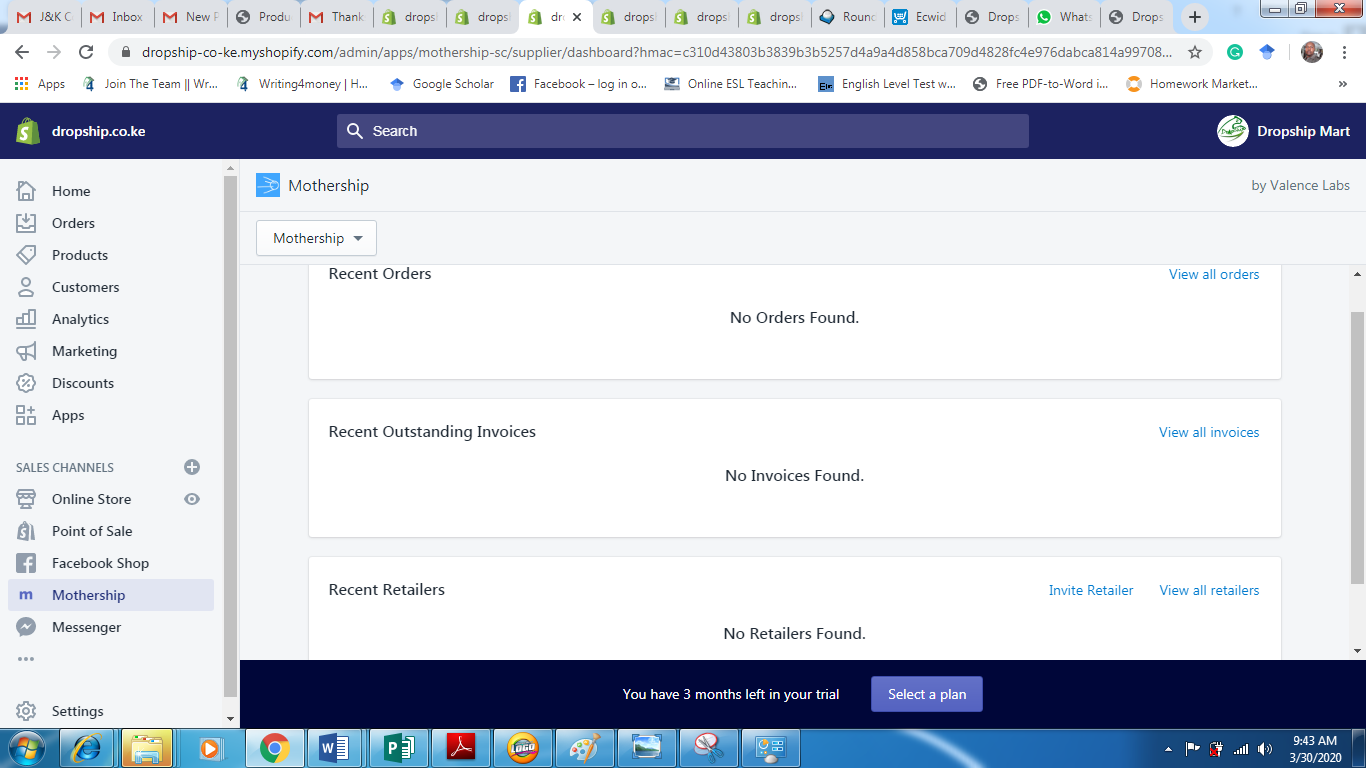Click system clock 9:43 AM
Viewport: 1366px width, 768px height.
1315,741
